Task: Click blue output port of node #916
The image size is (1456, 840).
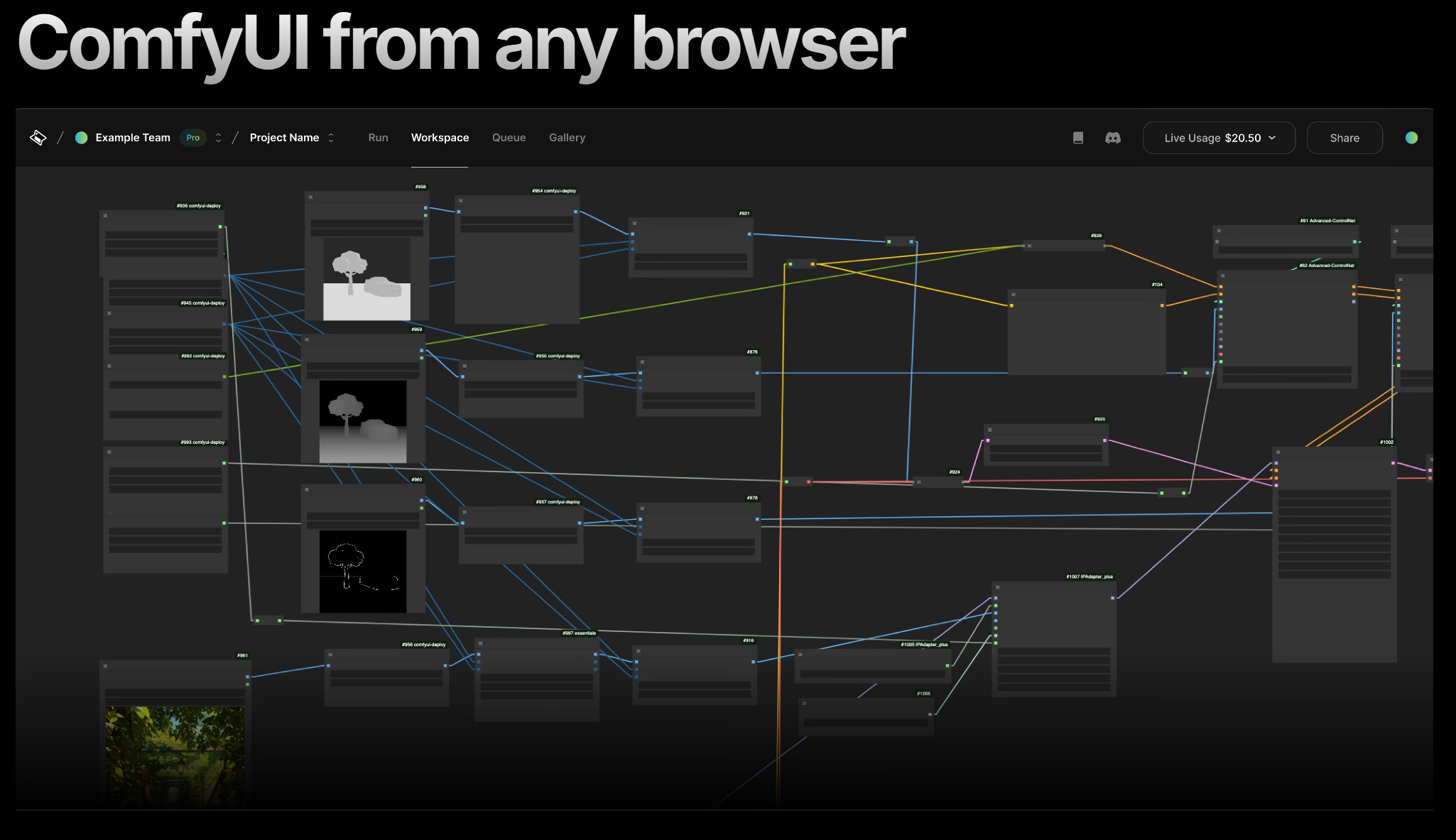Action: pyautogui.click(x=753, y=662)
